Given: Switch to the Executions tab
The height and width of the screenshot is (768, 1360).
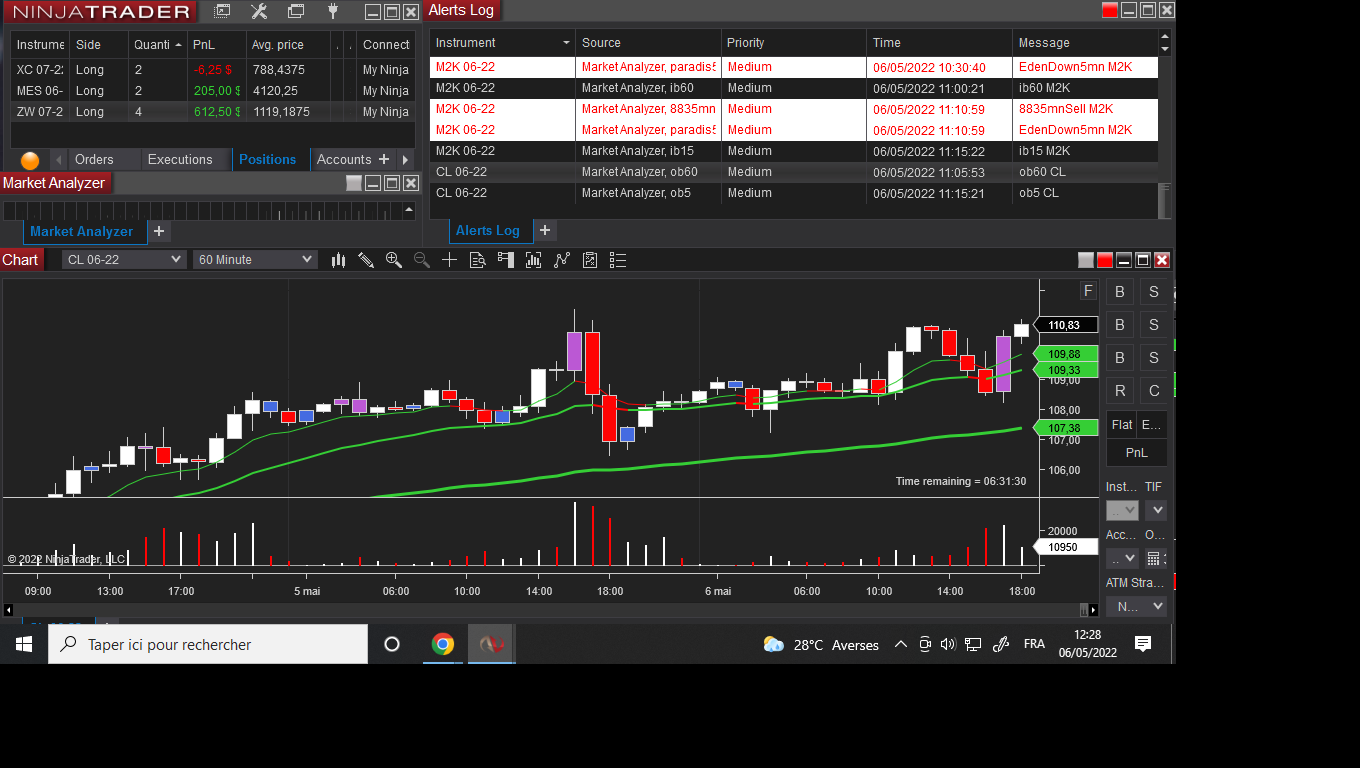Looking at the screenshot, I should click(x=180, y=160).
